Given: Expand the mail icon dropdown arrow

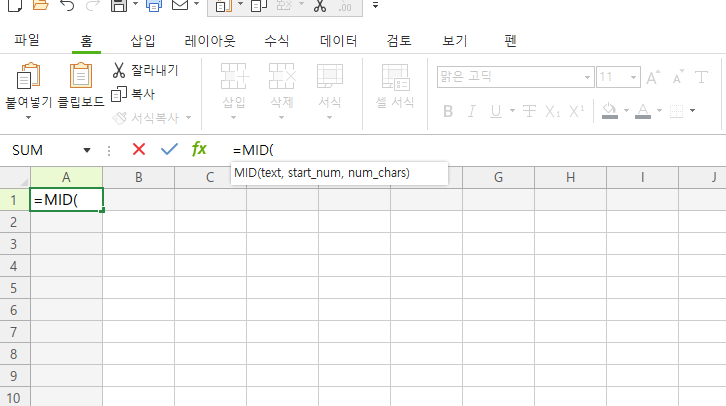Looking at the screenshot, I should (x=196, y=4).
